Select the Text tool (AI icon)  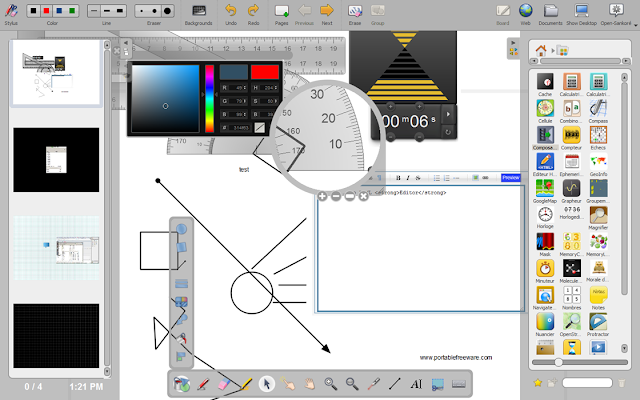[416, 384]
